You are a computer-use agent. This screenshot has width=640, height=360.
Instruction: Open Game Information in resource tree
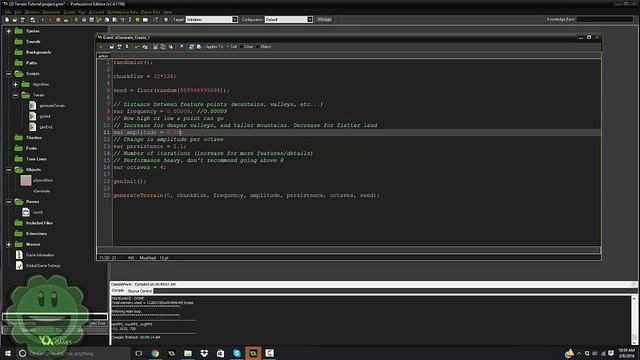pyautogui.click(x=40, y=255)
